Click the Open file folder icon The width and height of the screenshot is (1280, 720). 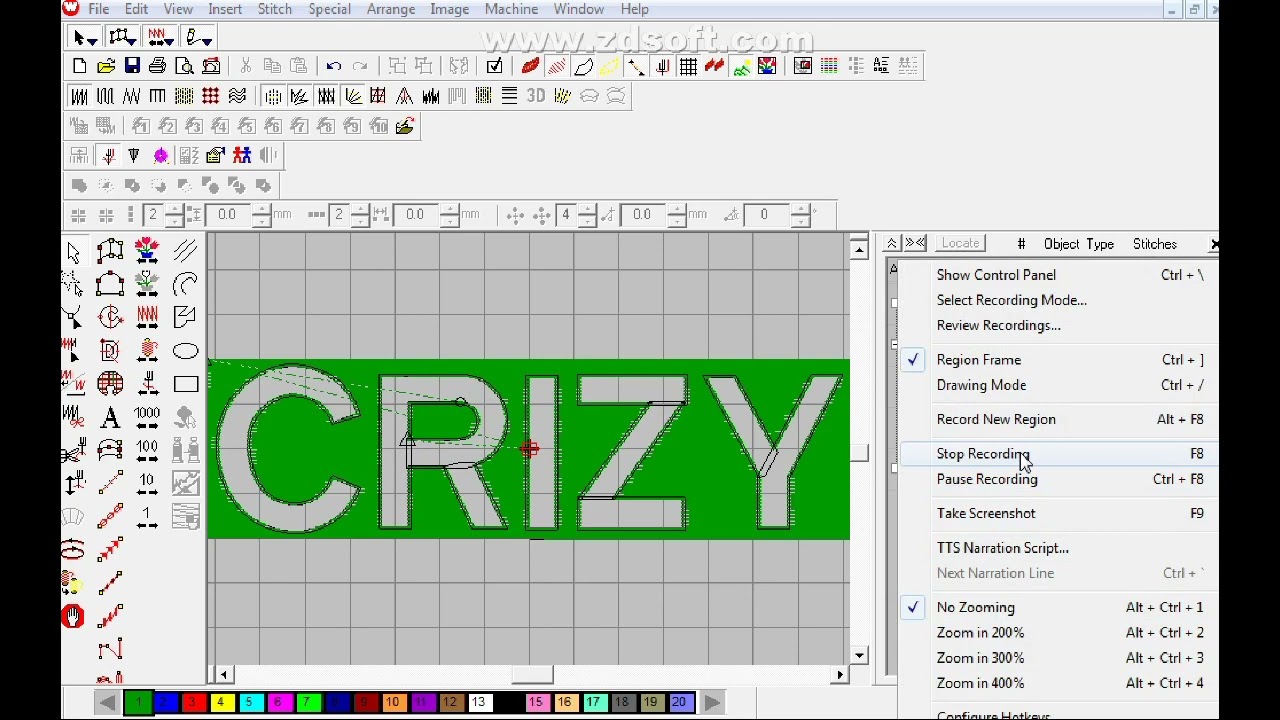coord(105,66)
